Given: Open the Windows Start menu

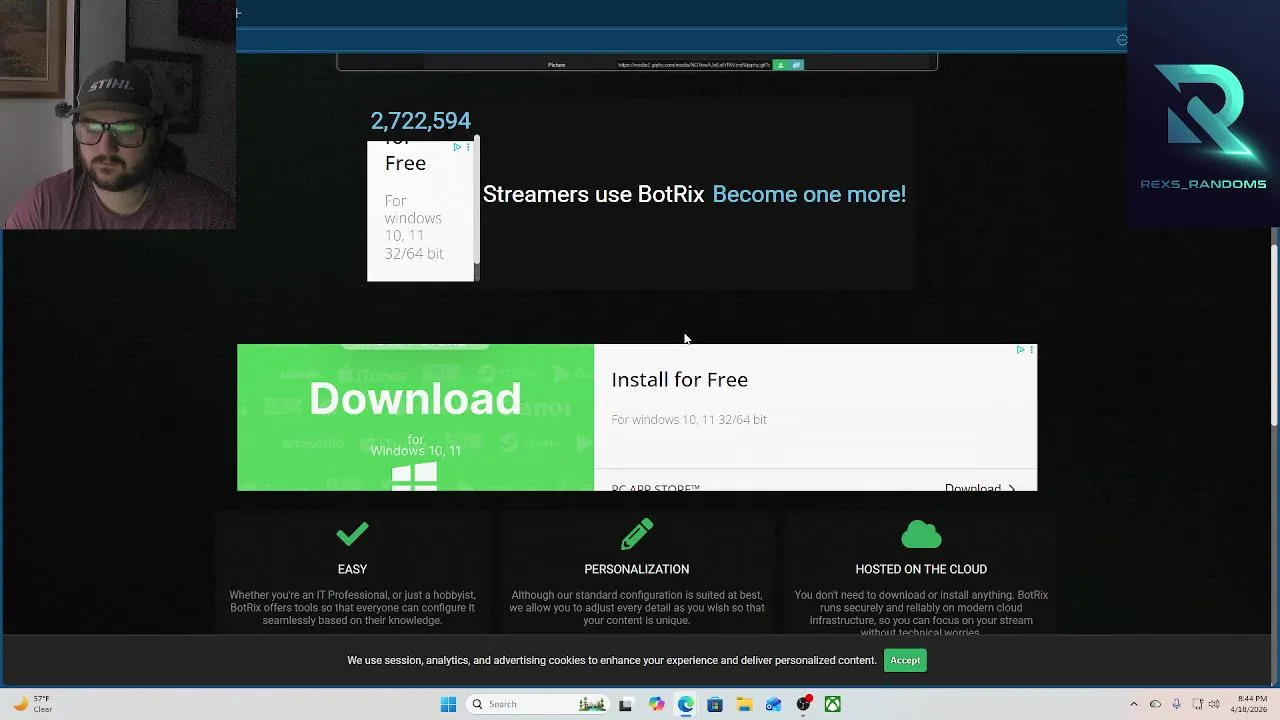Looking at the screenshot, I should click(448, 704).
